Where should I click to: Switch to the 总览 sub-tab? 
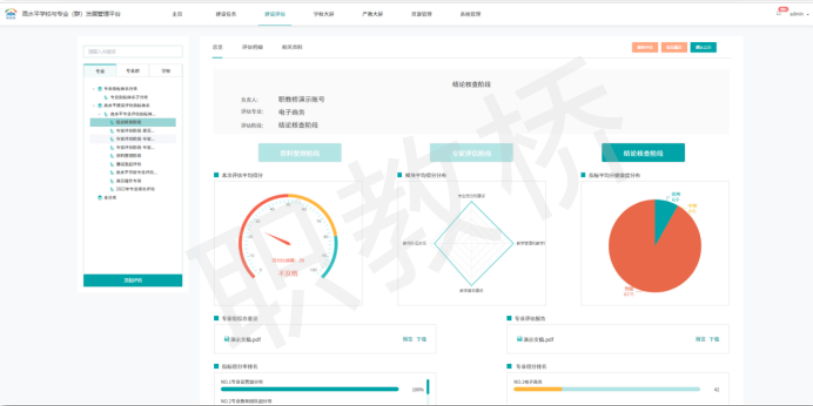pos(217,47)
